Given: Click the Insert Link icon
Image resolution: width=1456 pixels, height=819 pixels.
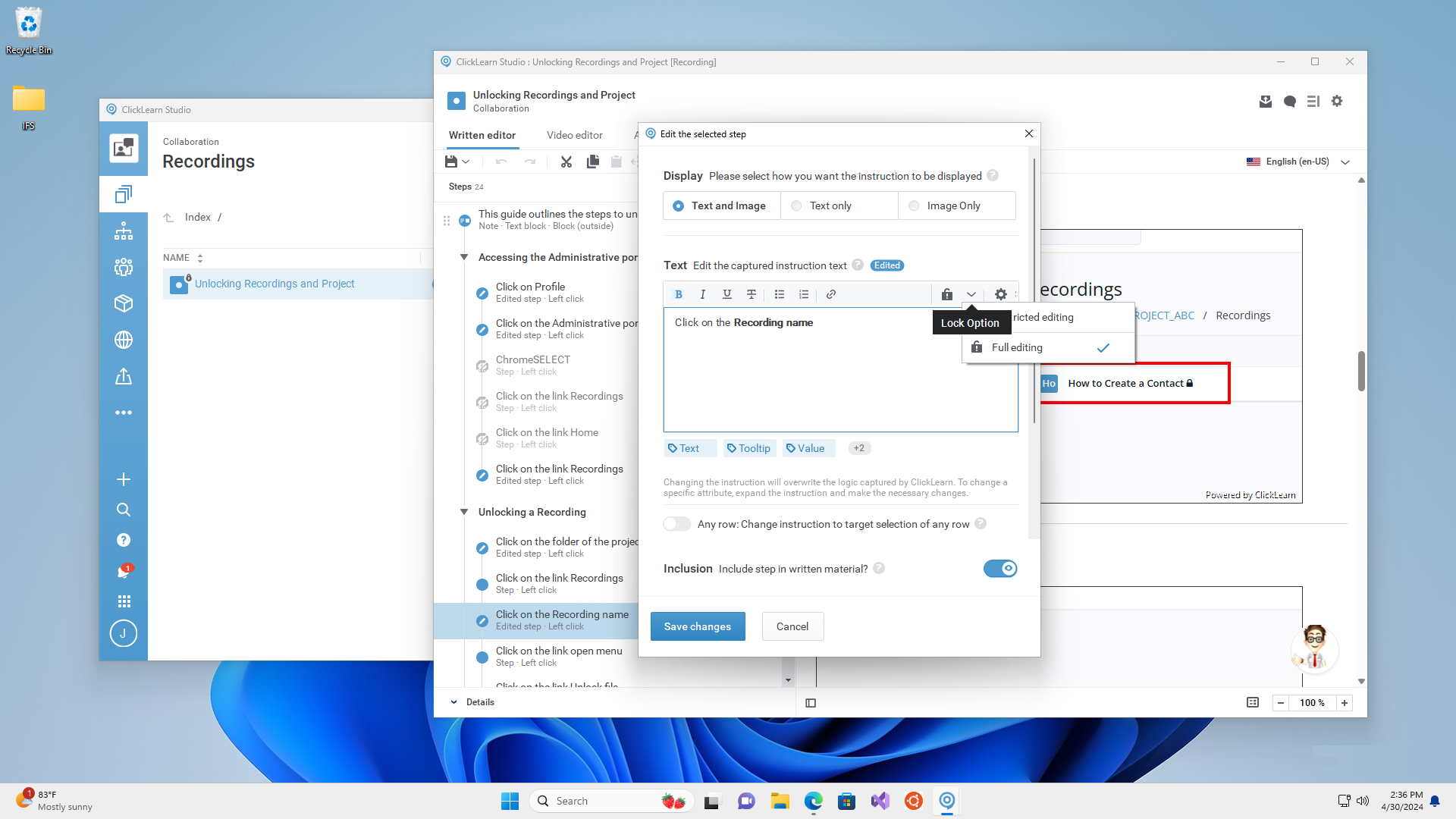Looking at the screenshot, I should click(x=830, y=294).
